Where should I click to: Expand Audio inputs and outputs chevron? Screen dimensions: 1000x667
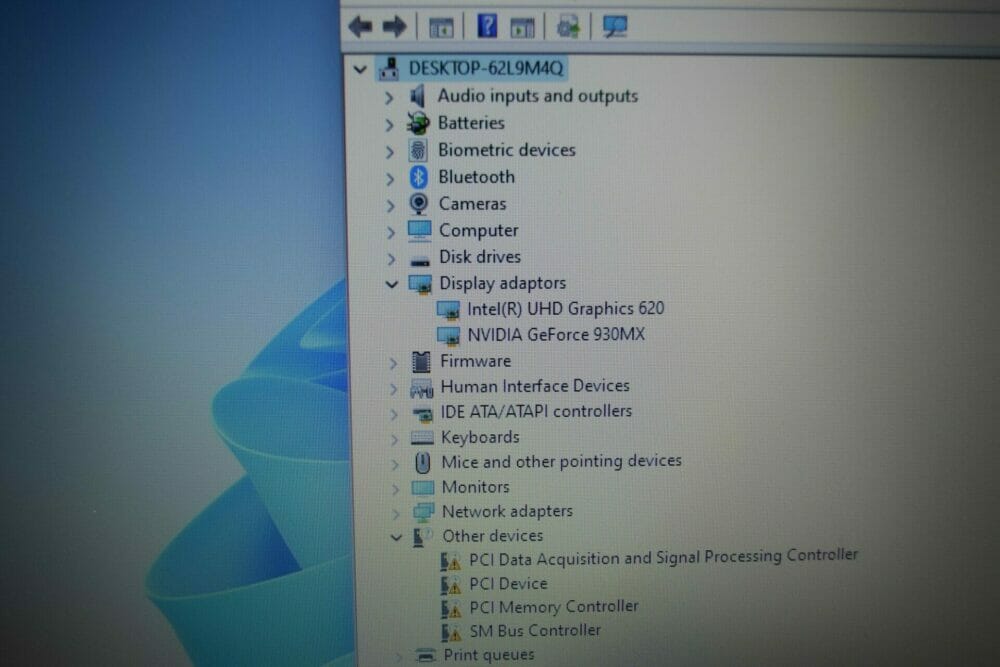click(389, 98)
